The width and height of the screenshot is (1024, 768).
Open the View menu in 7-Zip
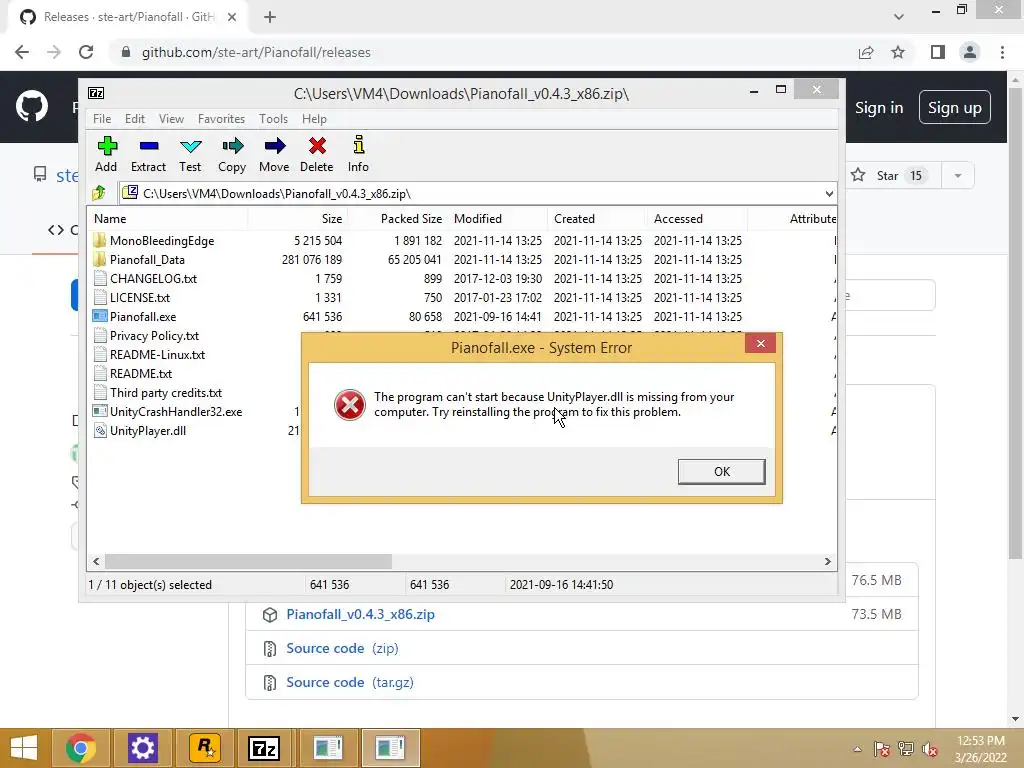[x=171, y=119]
